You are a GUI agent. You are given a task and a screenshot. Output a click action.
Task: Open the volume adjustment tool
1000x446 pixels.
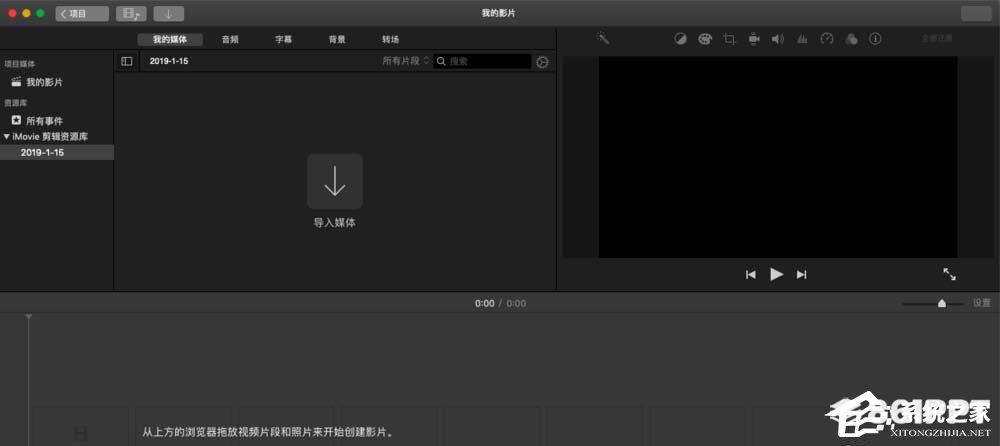tap(777, 39)
